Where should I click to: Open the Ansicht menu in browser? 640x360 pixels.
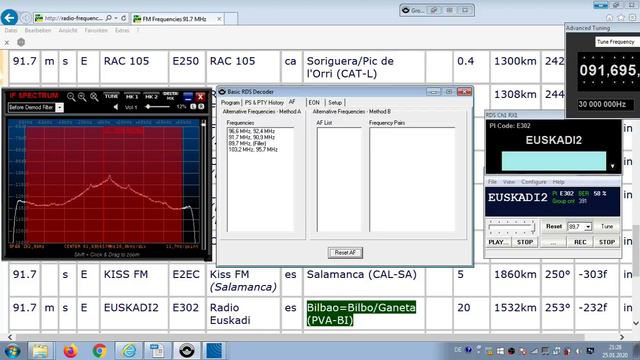pyautogui.click(x=68, y=30)
